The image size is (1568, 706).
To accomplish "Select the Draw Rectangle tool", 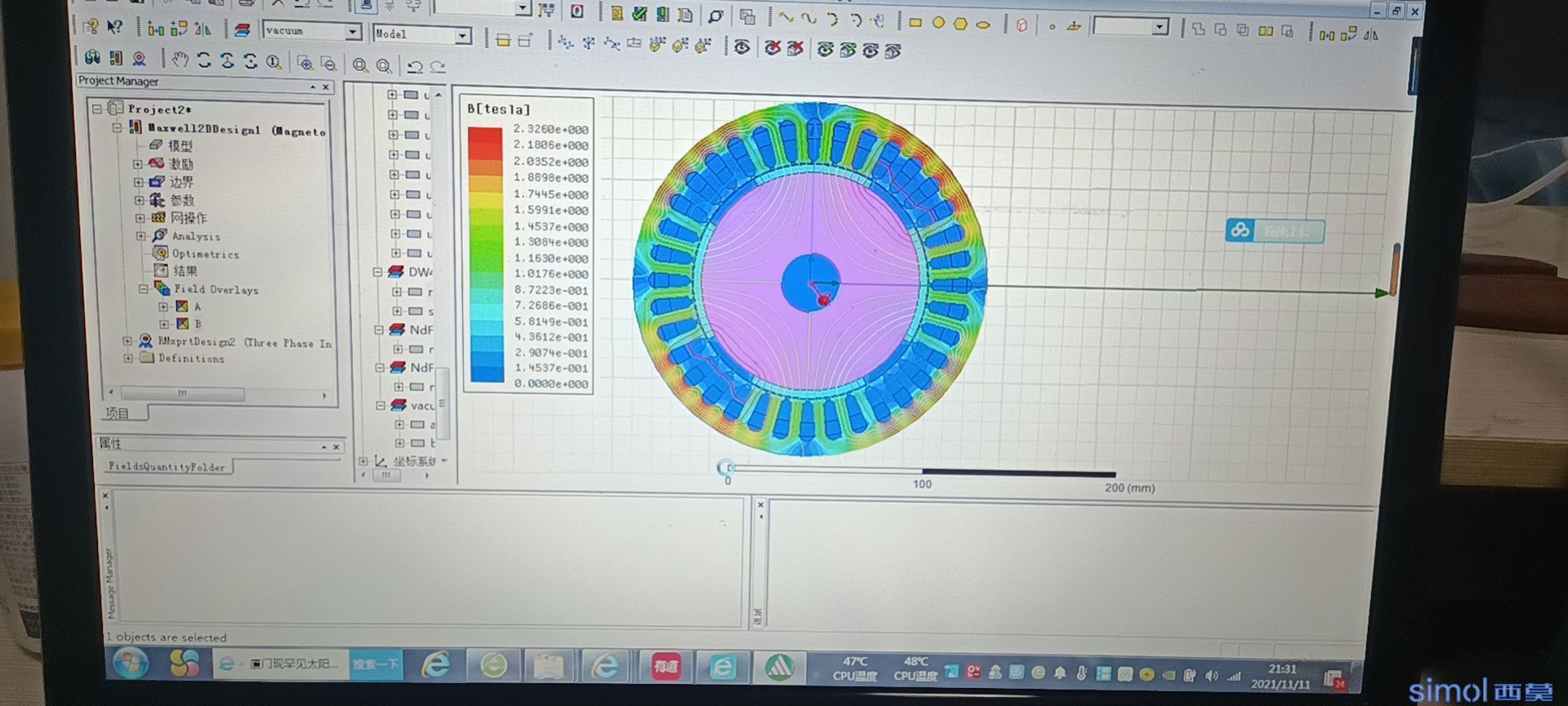I will [915, 23].
